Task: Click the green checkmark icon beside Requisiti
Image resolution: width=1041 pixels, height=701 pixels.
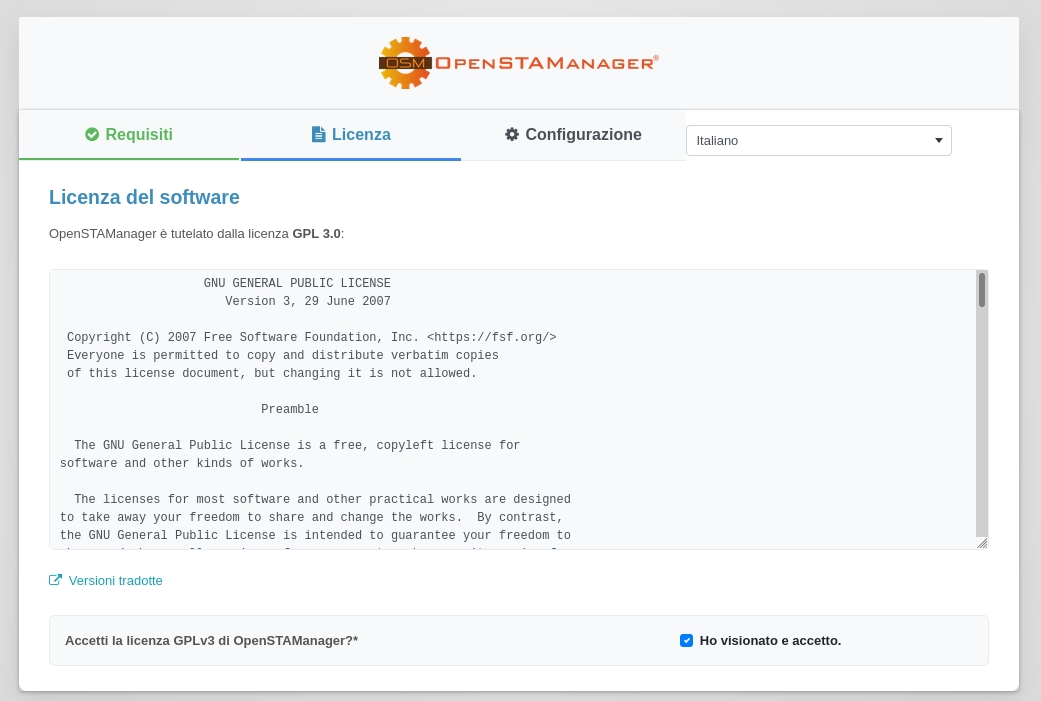Action: click(92, 134)
